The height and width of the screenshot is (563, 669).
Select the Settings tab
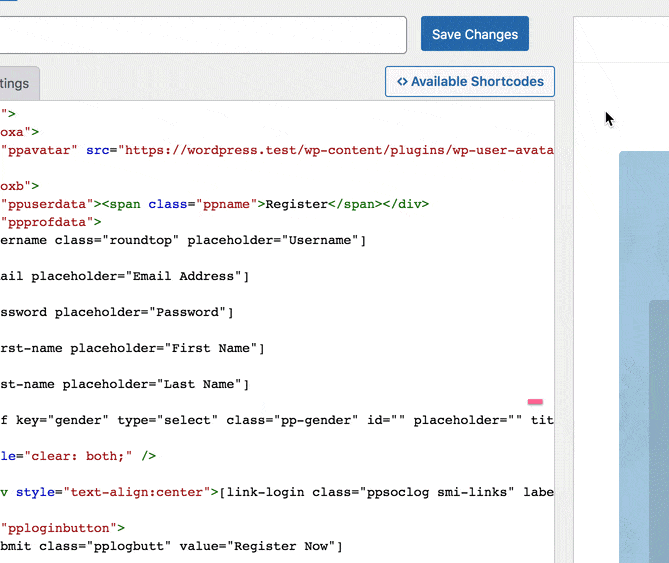(x=19, y=84)
